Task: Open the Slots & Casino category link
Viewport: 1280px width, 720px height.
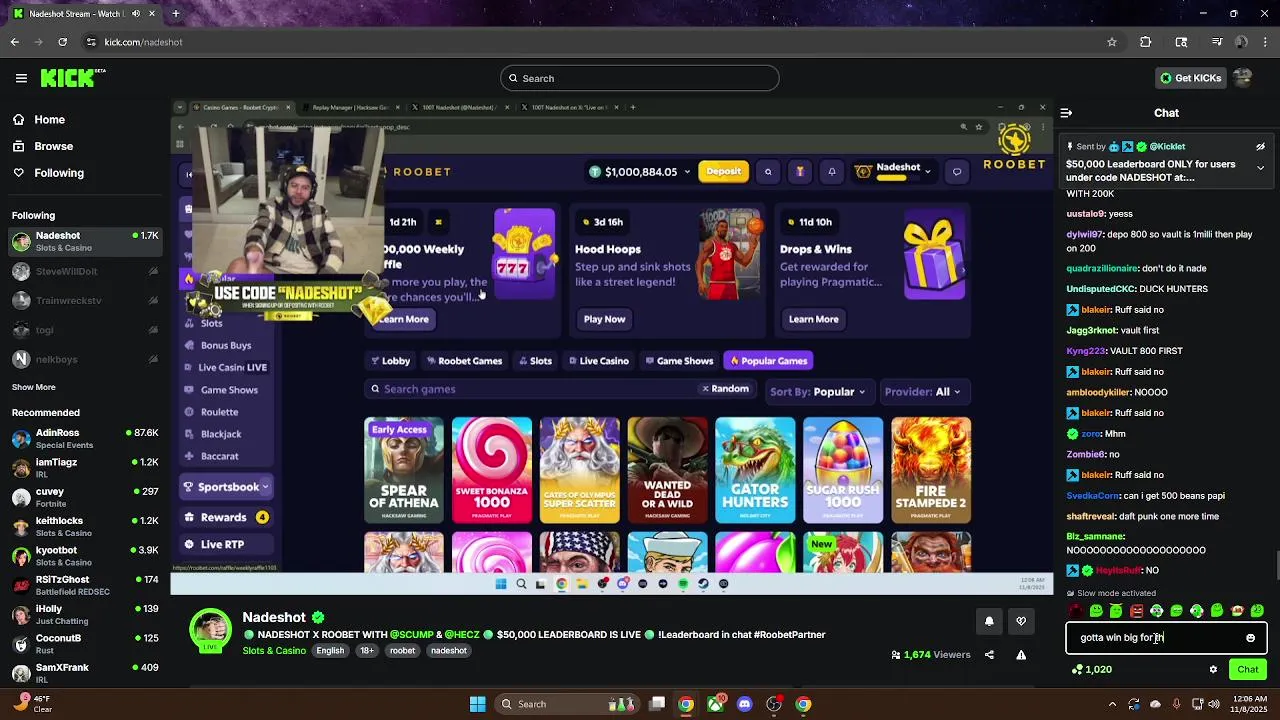Action: (x=274, y=651)
